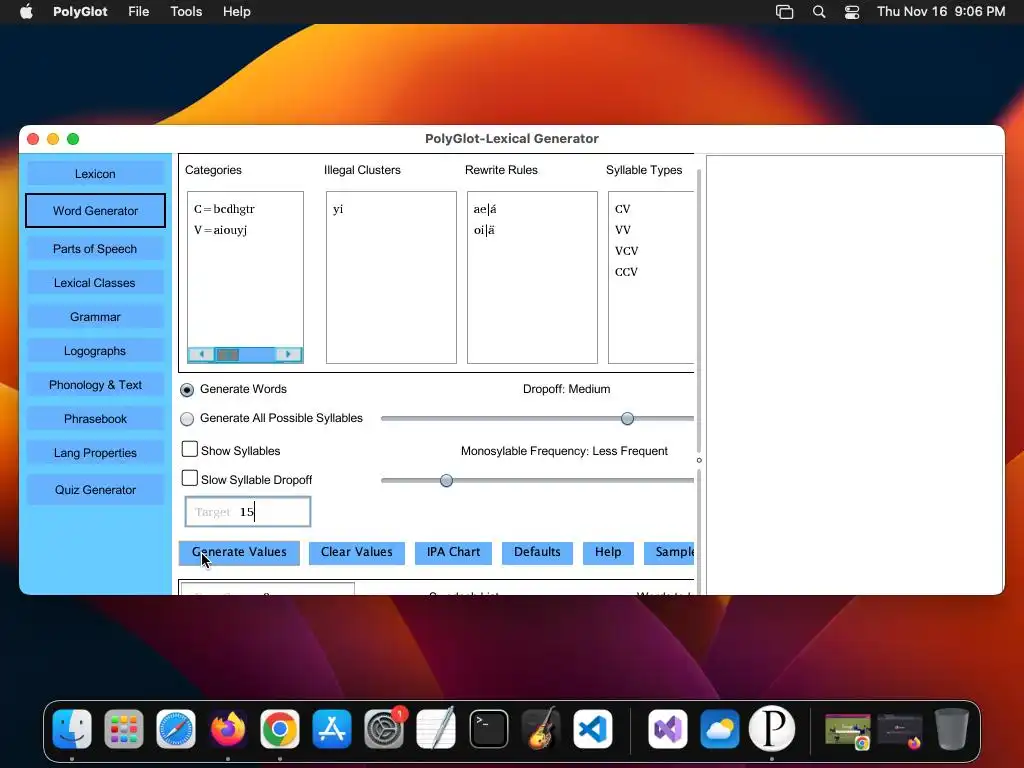Open the Logographs section
The width and height of the screenshot is (1024, 768).
(x=95, y=351)
